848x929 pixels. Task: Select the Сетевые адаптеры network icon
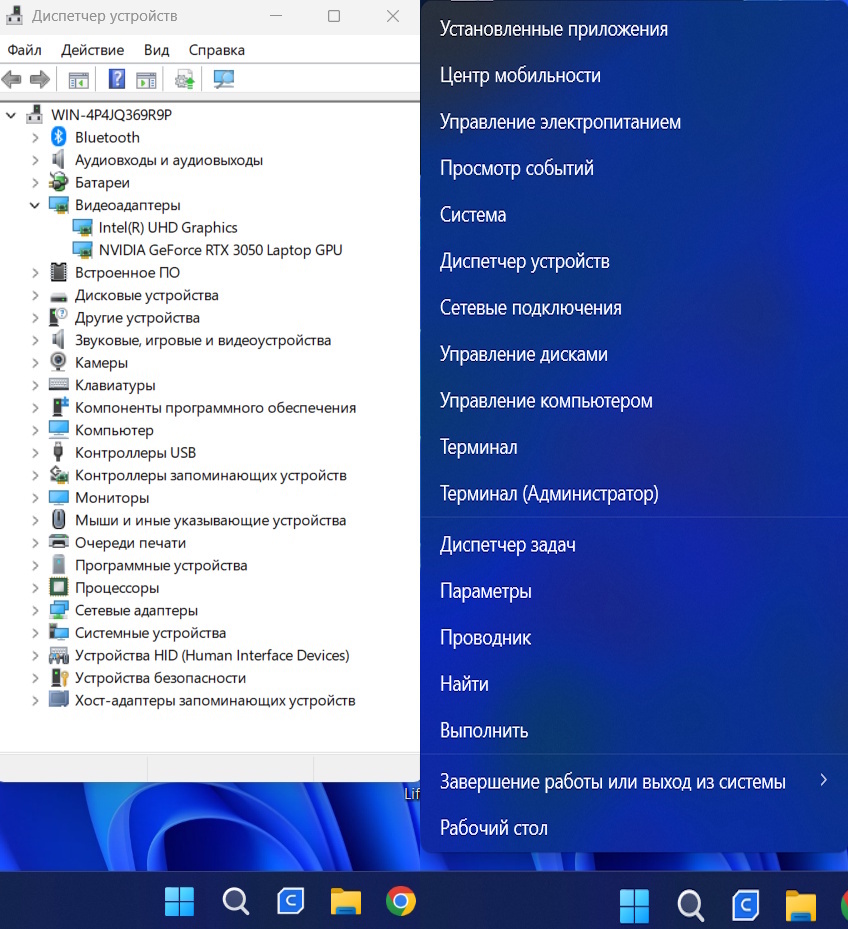(x=58, y=610)
